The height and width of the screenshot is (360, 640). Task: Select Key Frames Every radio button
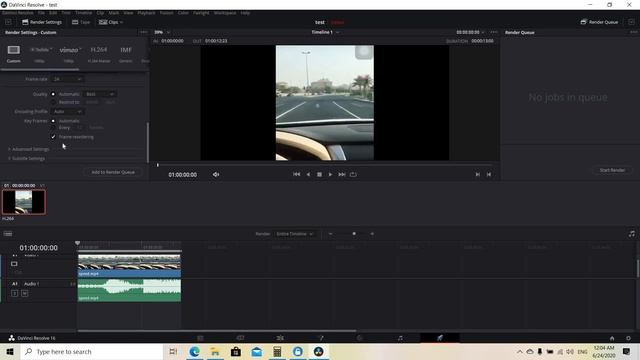[x=53, y=128]
